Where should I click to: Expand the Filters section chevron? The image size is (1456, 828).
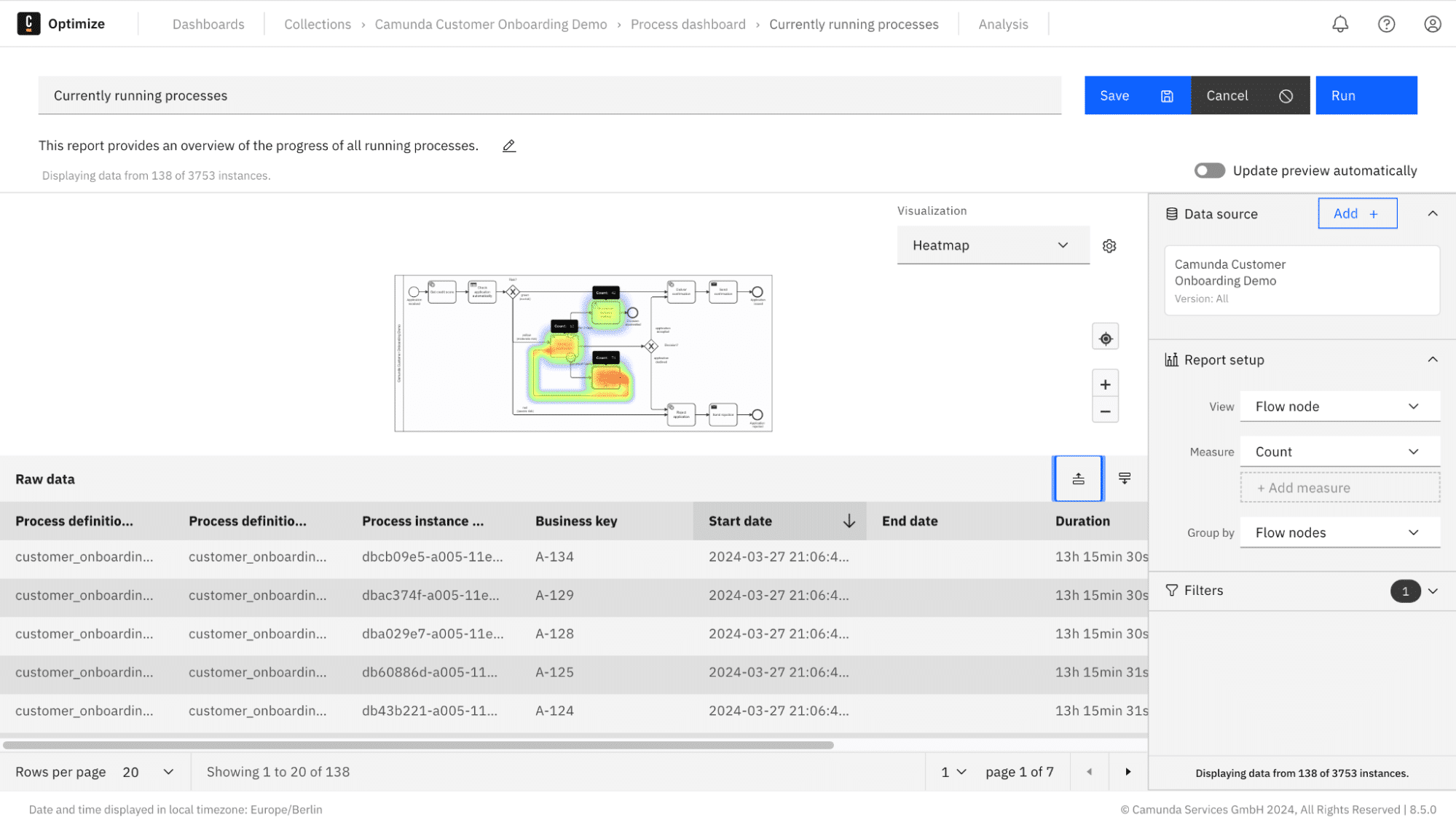pos(1433,591)
